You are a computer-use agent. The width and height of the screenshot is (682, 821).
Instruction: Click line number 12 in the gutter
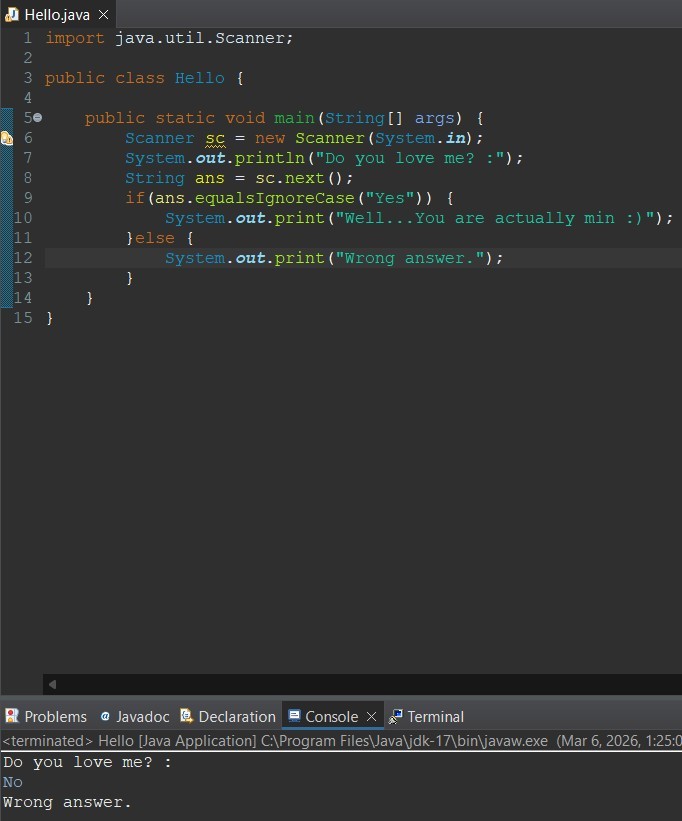[x=23, y=258]
